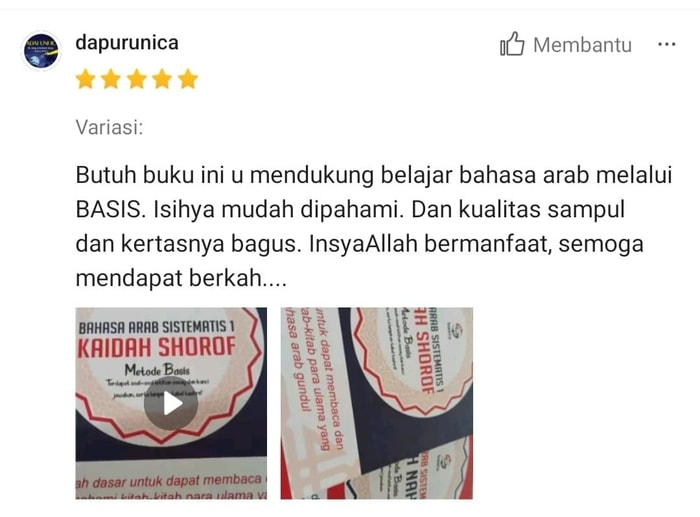Click the third yellow rating star
The height and width of the screenshot is (517, 700).
(x=137, y=79)
